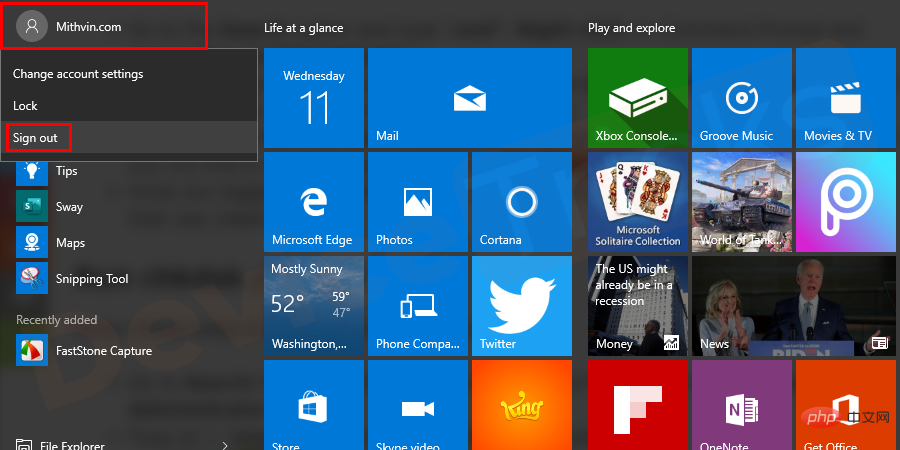
Task: Open the Phone Companion tile
Action: pos(418,306)
